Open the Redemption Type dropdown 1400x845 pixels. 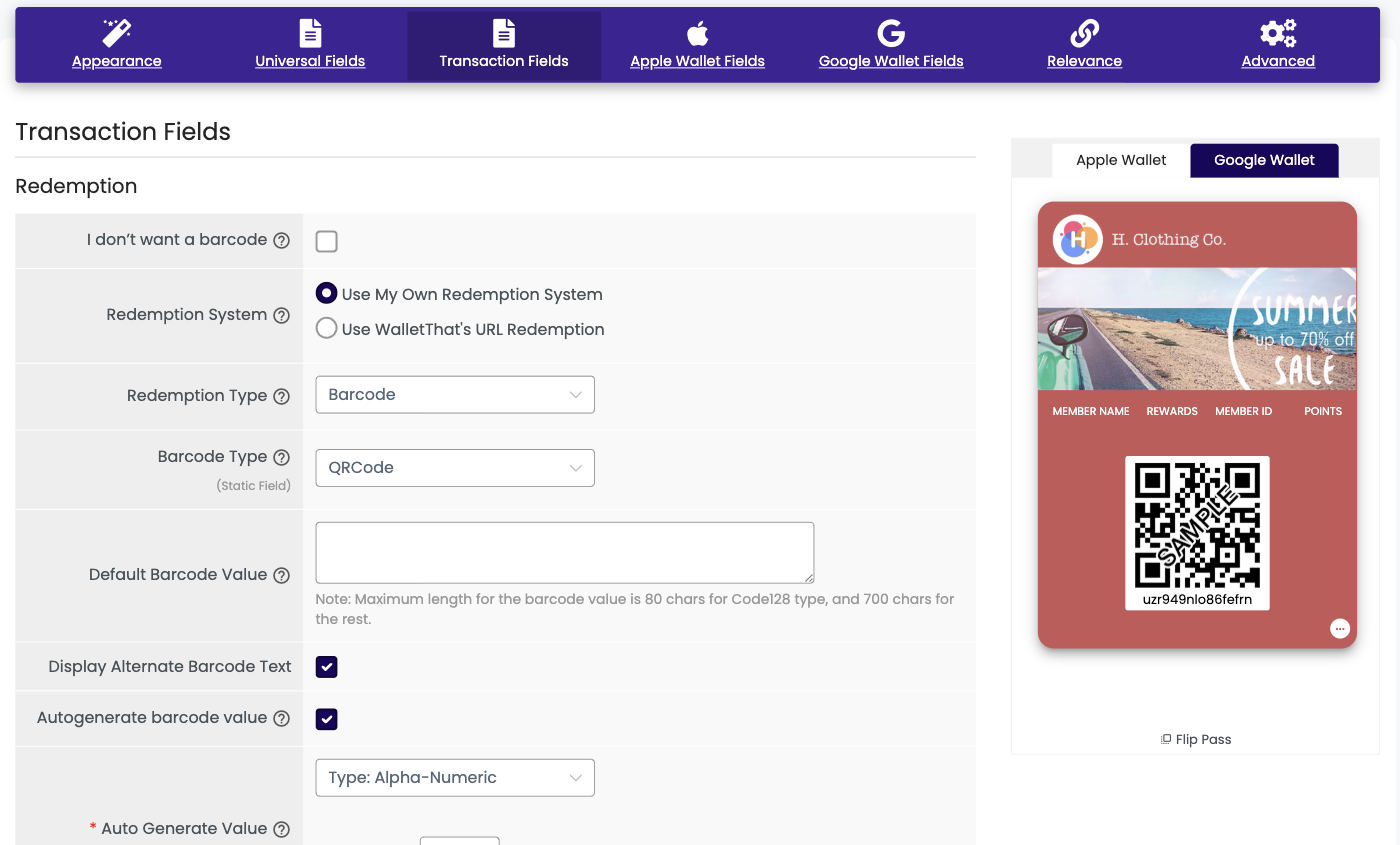pyautogui.click(x=455, y=395)
